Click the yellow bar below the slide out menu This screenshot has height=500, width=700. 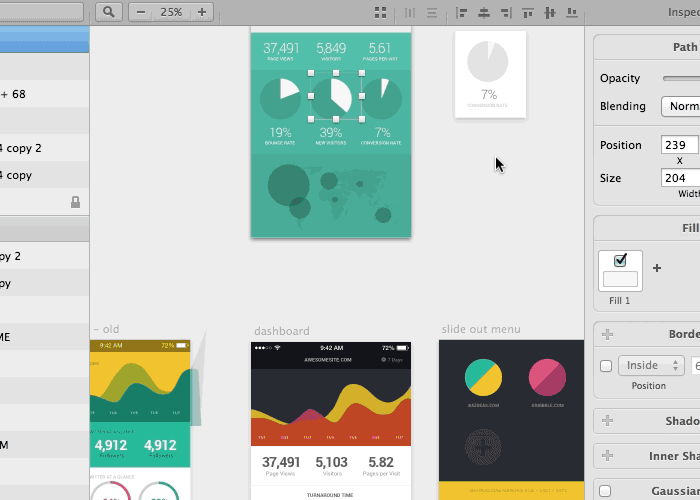(512, 491)
